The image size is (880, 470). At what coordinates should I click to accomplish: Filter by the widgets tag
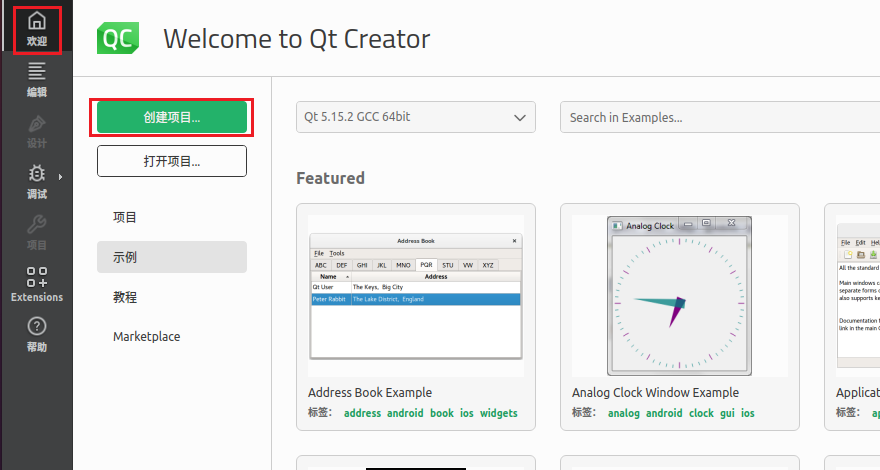click(x=499, y=413)
